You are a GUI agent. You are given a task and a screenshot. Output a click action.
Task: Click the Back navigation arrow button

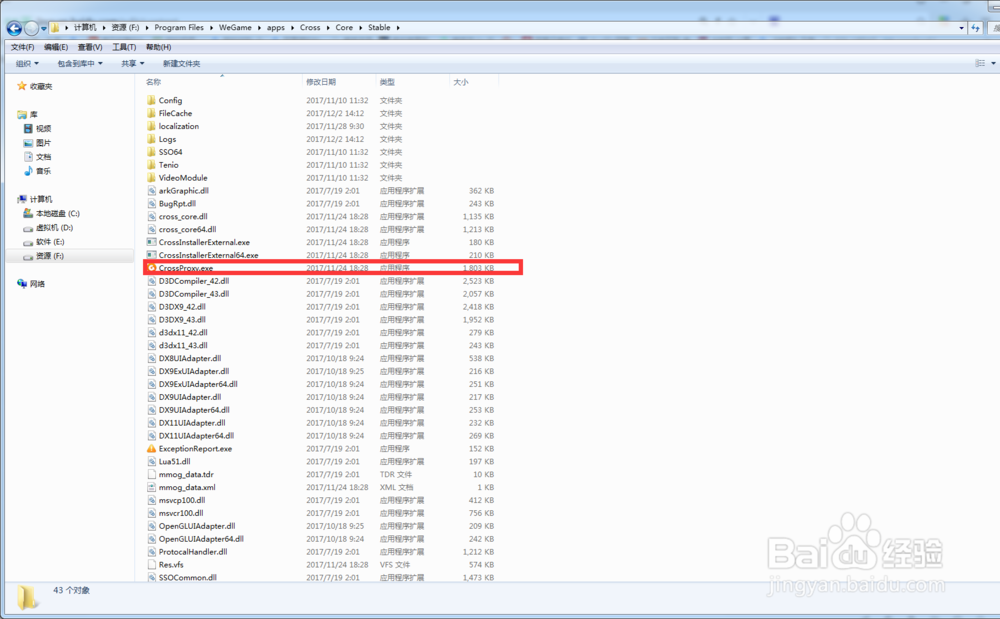coord(14,28)
